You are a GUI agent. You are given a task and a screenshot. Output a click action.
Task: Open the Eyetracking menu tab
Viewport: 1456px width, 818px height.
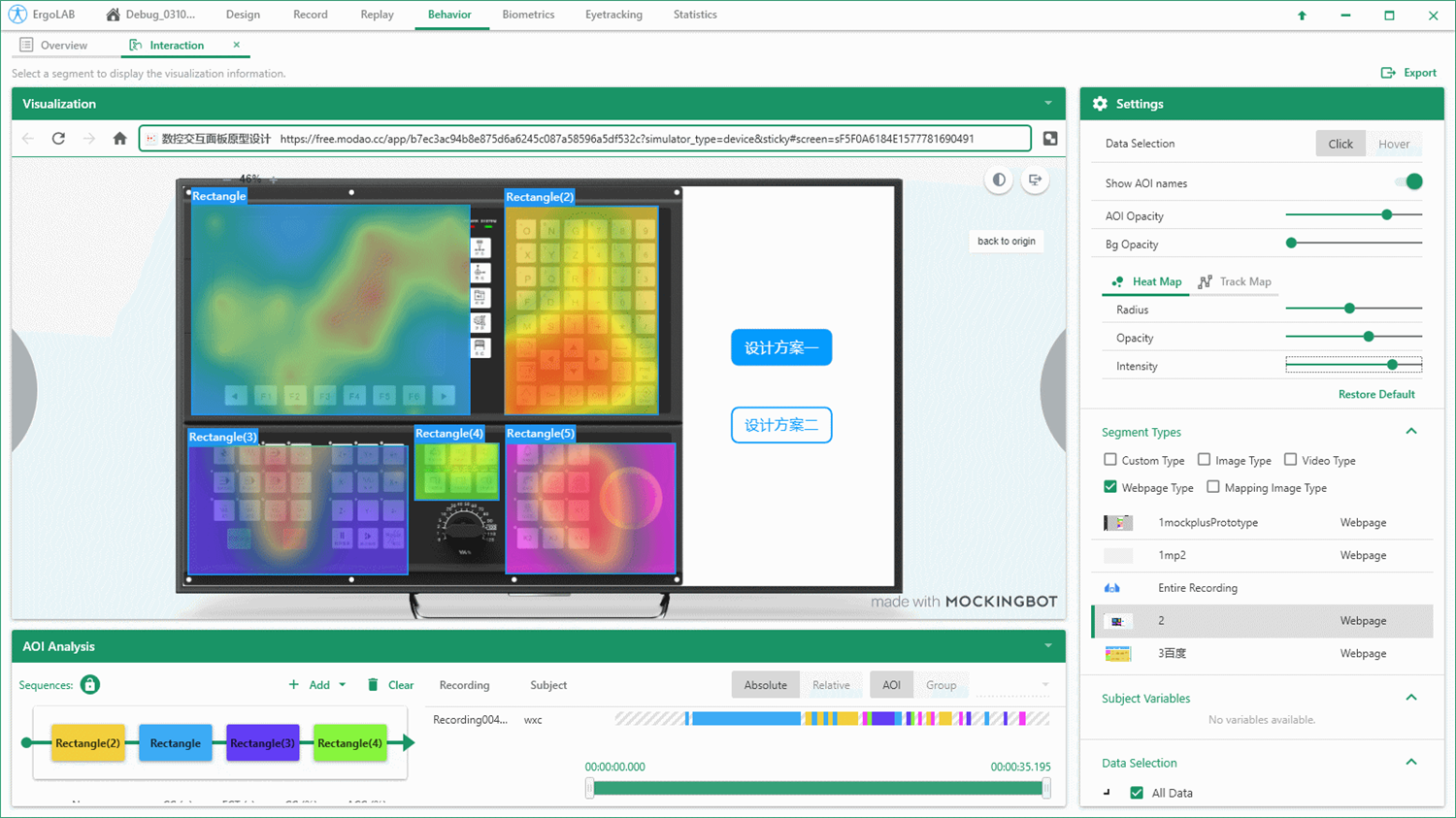click(x=613, y=15)
